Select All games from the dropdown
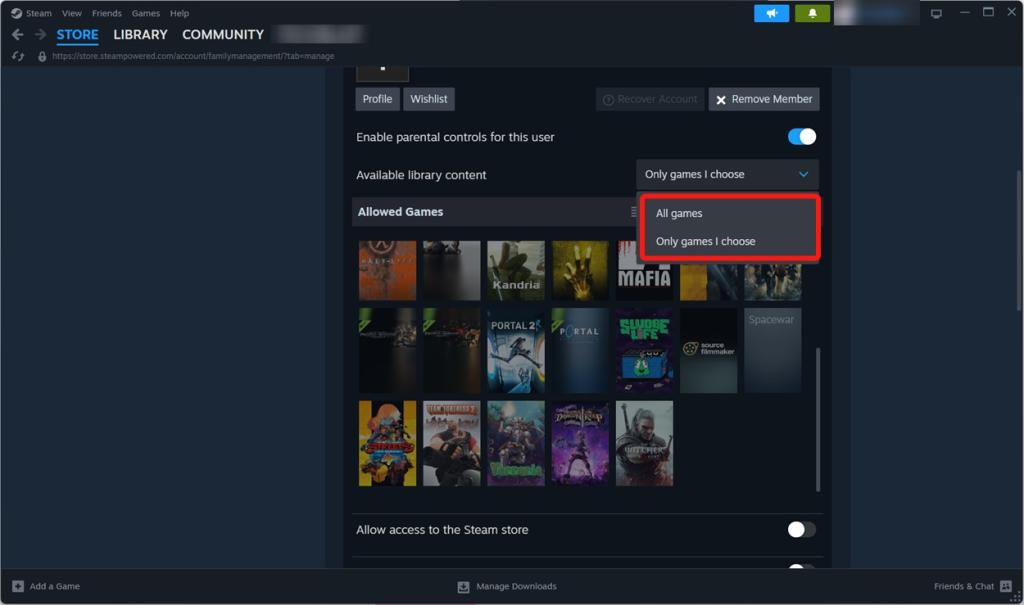 [x=677, y=213]
